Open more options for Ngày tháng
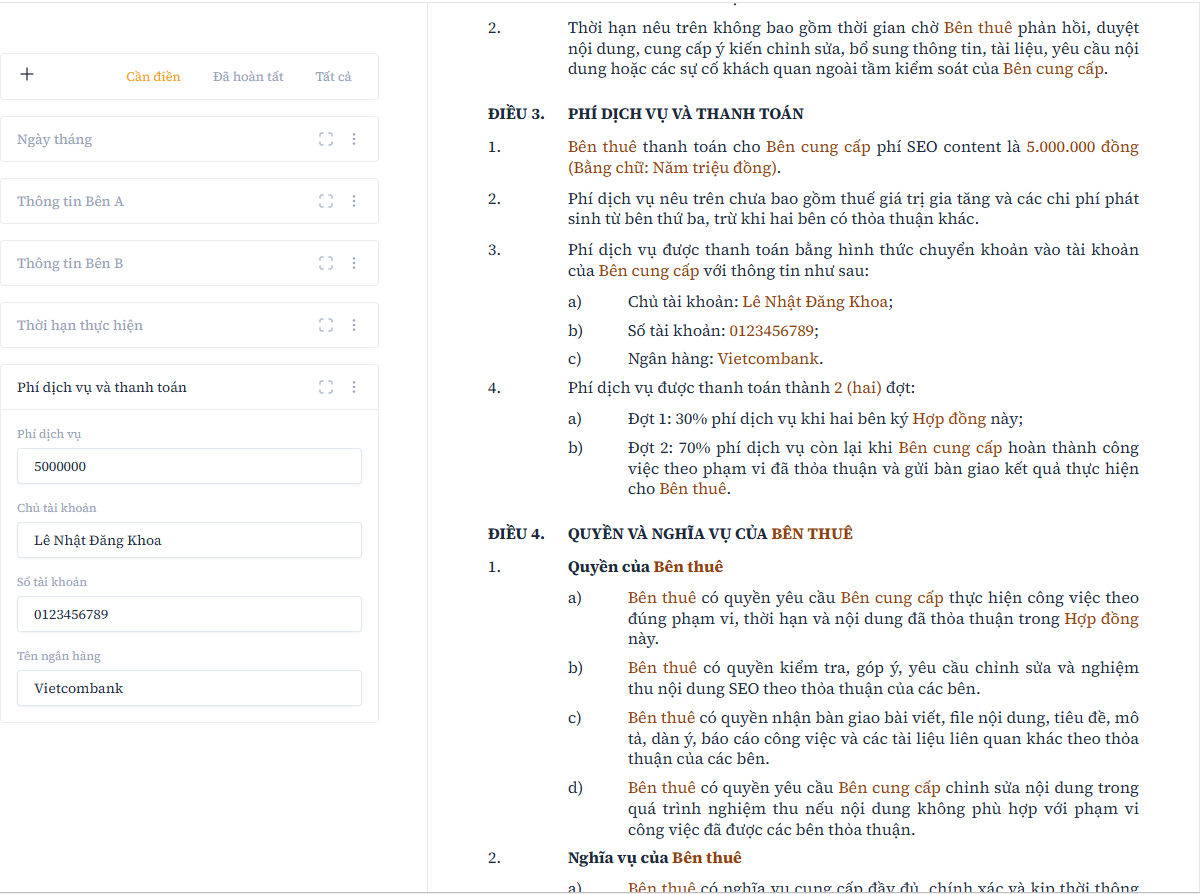This screenshot has width=1200, height=894. (x=354, y=139)
